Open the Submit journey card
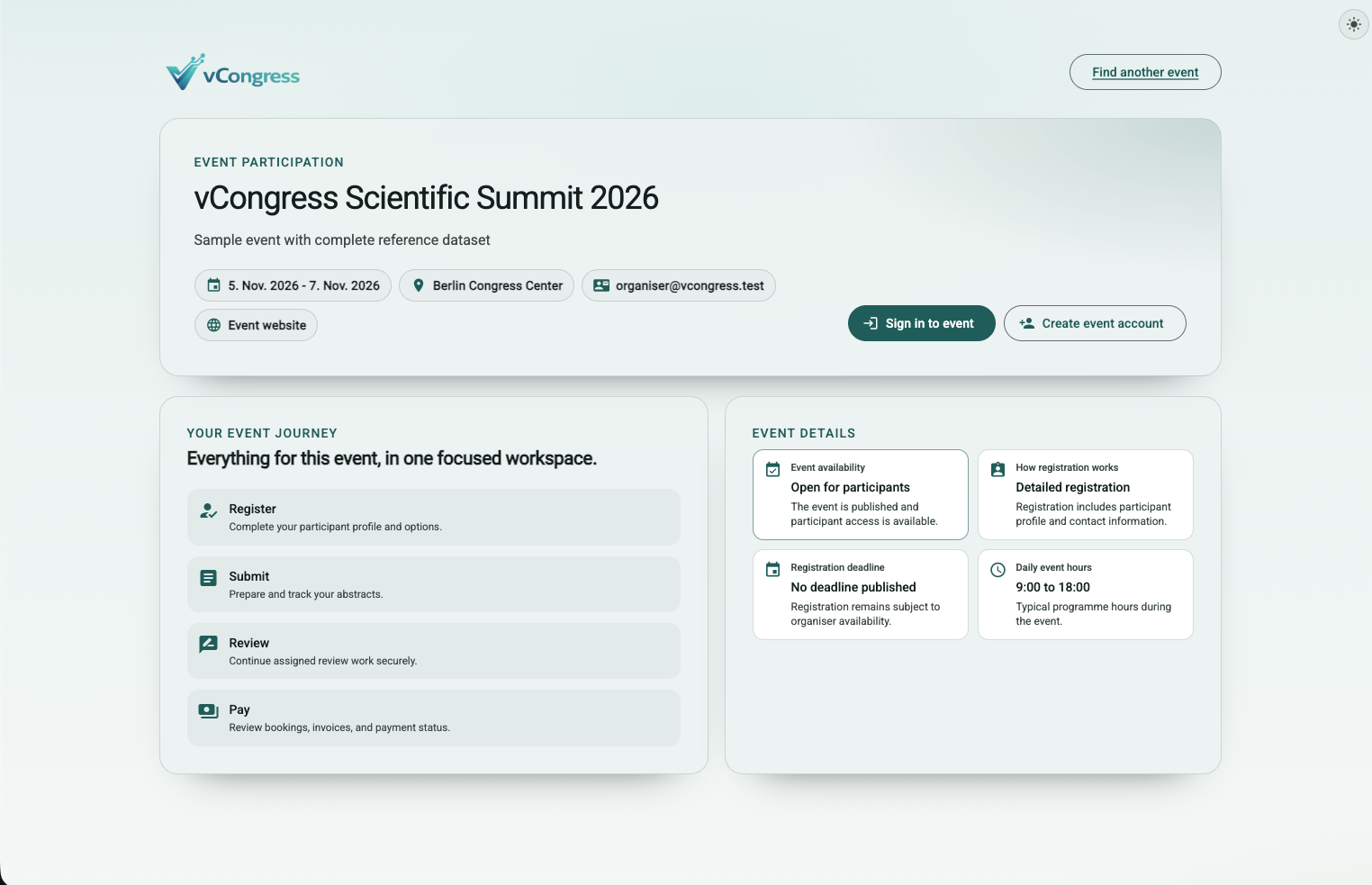This screenshot has height=885, width=1372. click(434, 584)
